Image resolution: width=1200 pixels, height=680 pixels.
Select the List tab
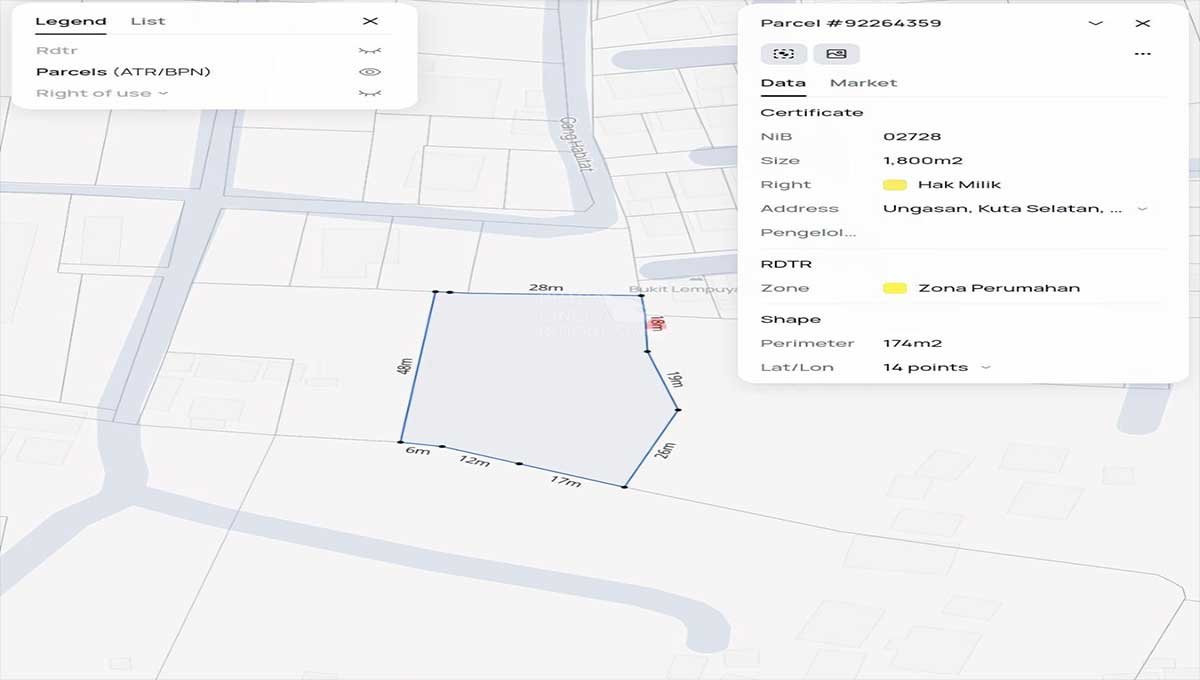[148, 21]
